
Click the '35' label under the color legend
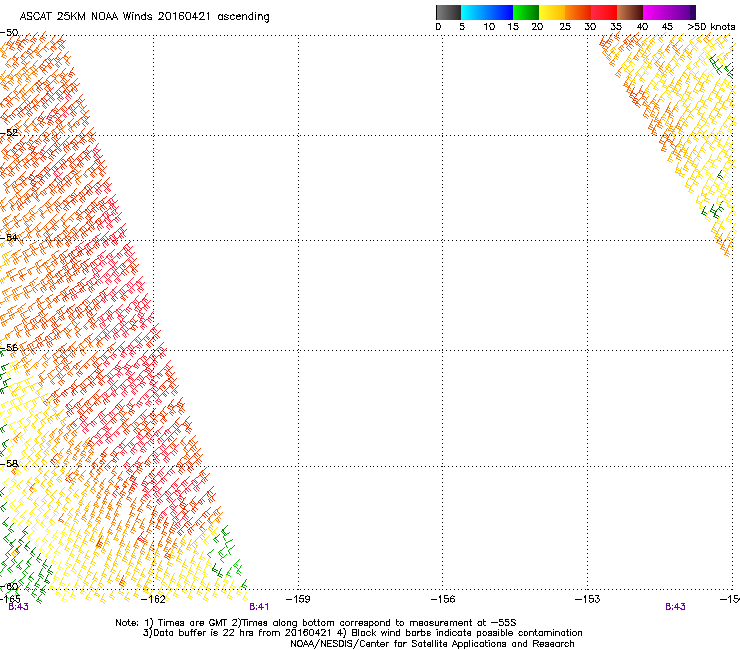coord(616,27)
